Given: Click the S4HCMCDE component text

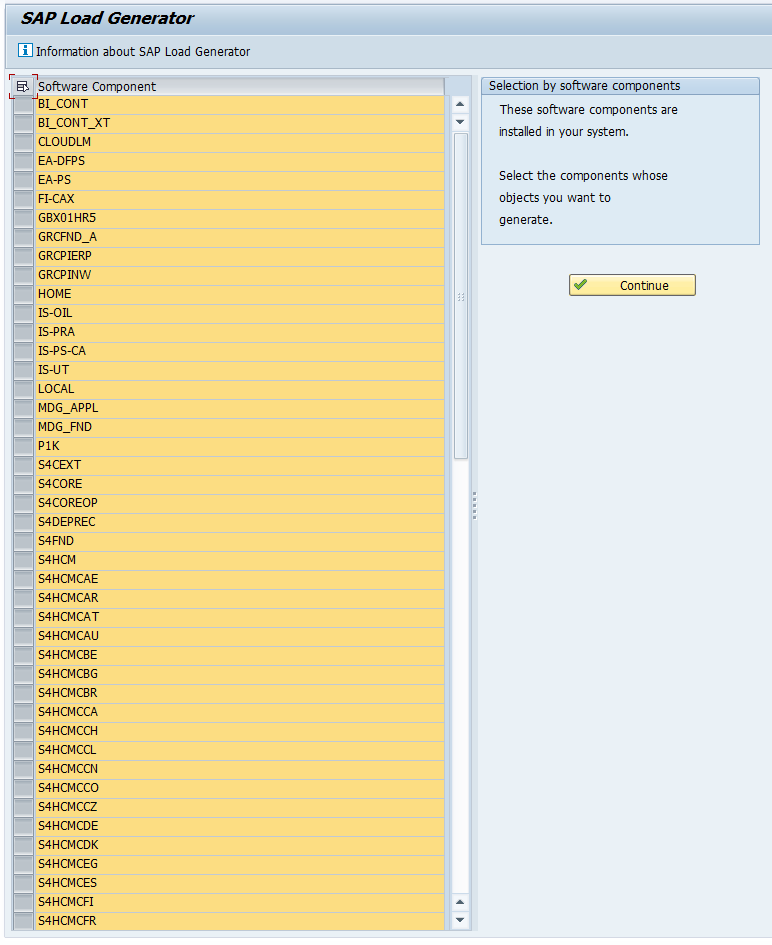Looking at the screenshot, I should coord(67,826).
